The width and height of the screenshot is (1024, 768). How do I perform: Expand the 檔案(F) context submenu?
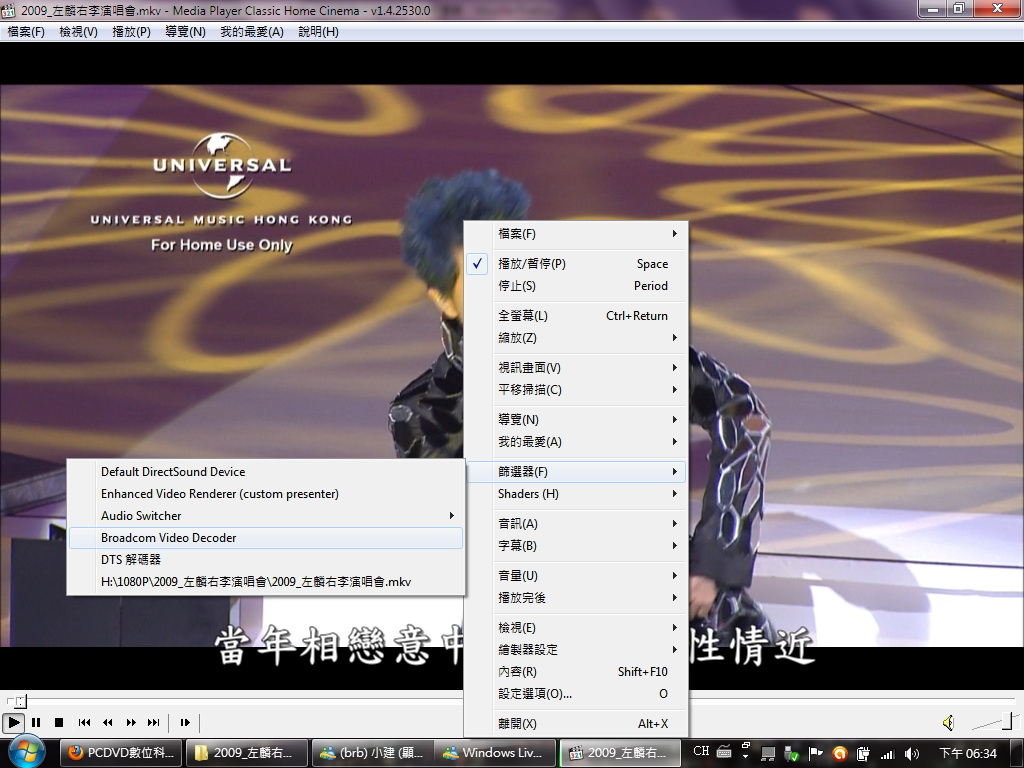click(x=576, y=234)
